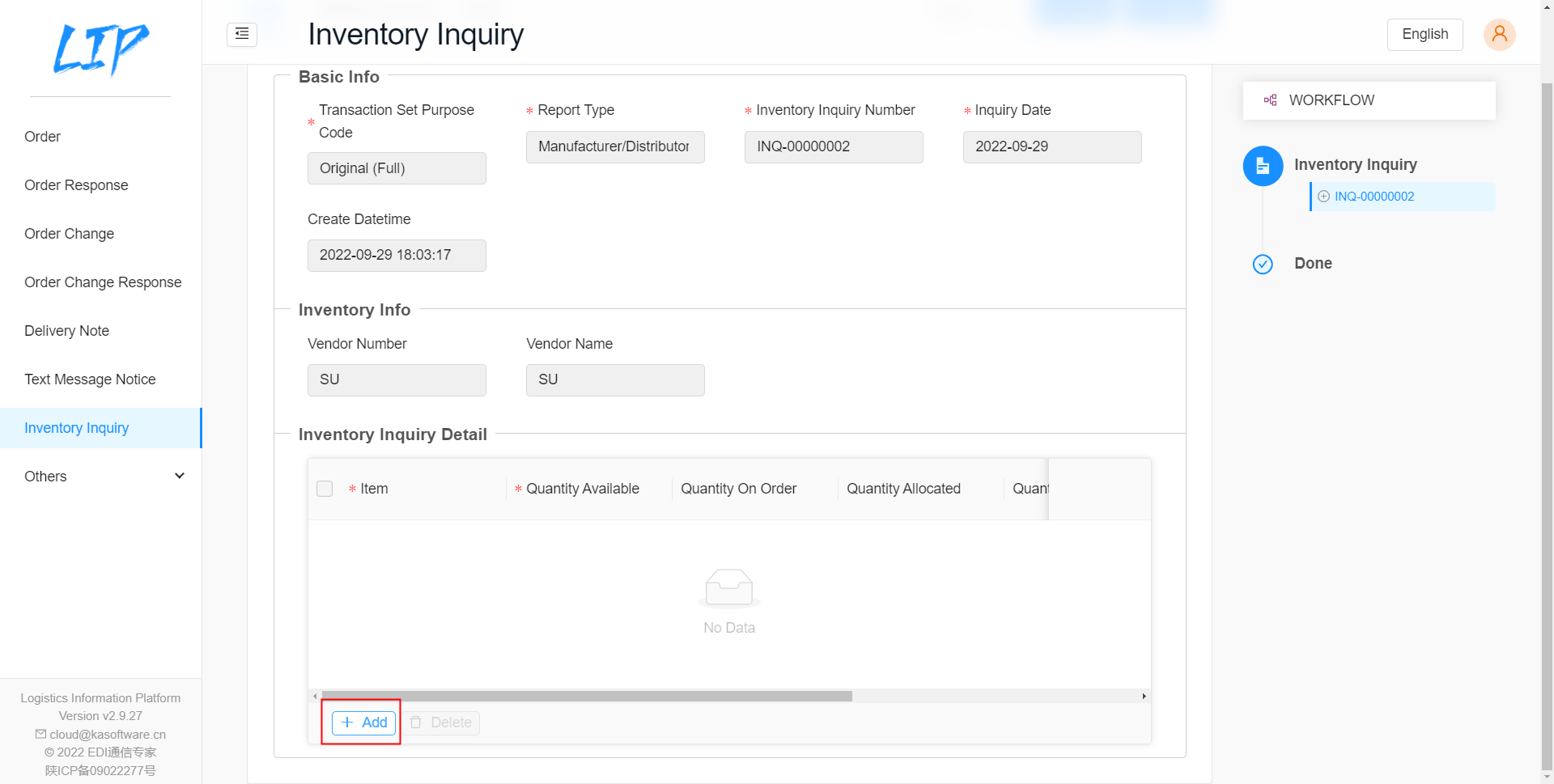
Task: Click the Inquiry Date field
Action: 1051,147
